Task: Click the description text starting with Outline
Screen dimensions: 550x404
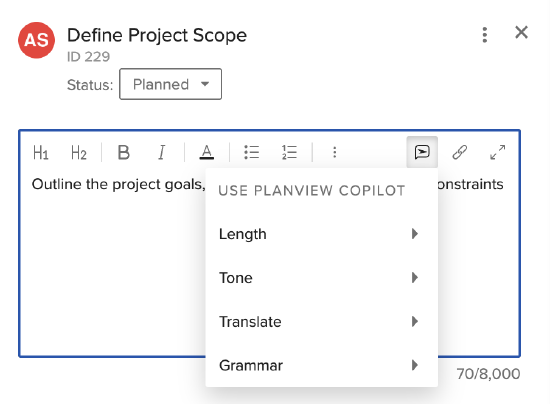Action: point(119,184)
